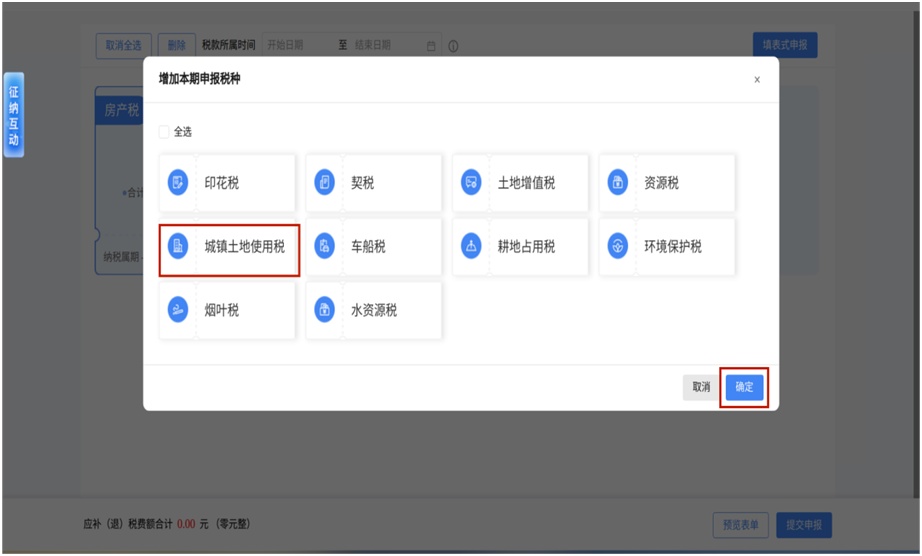Click the 烟叶税 tobacco tax icon
922x556 pixels.
coord(178,310)
